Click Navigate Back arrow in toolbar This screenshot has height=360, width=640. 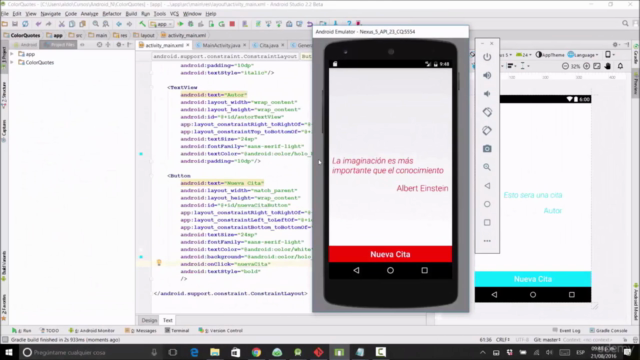(x=119, y=24)
